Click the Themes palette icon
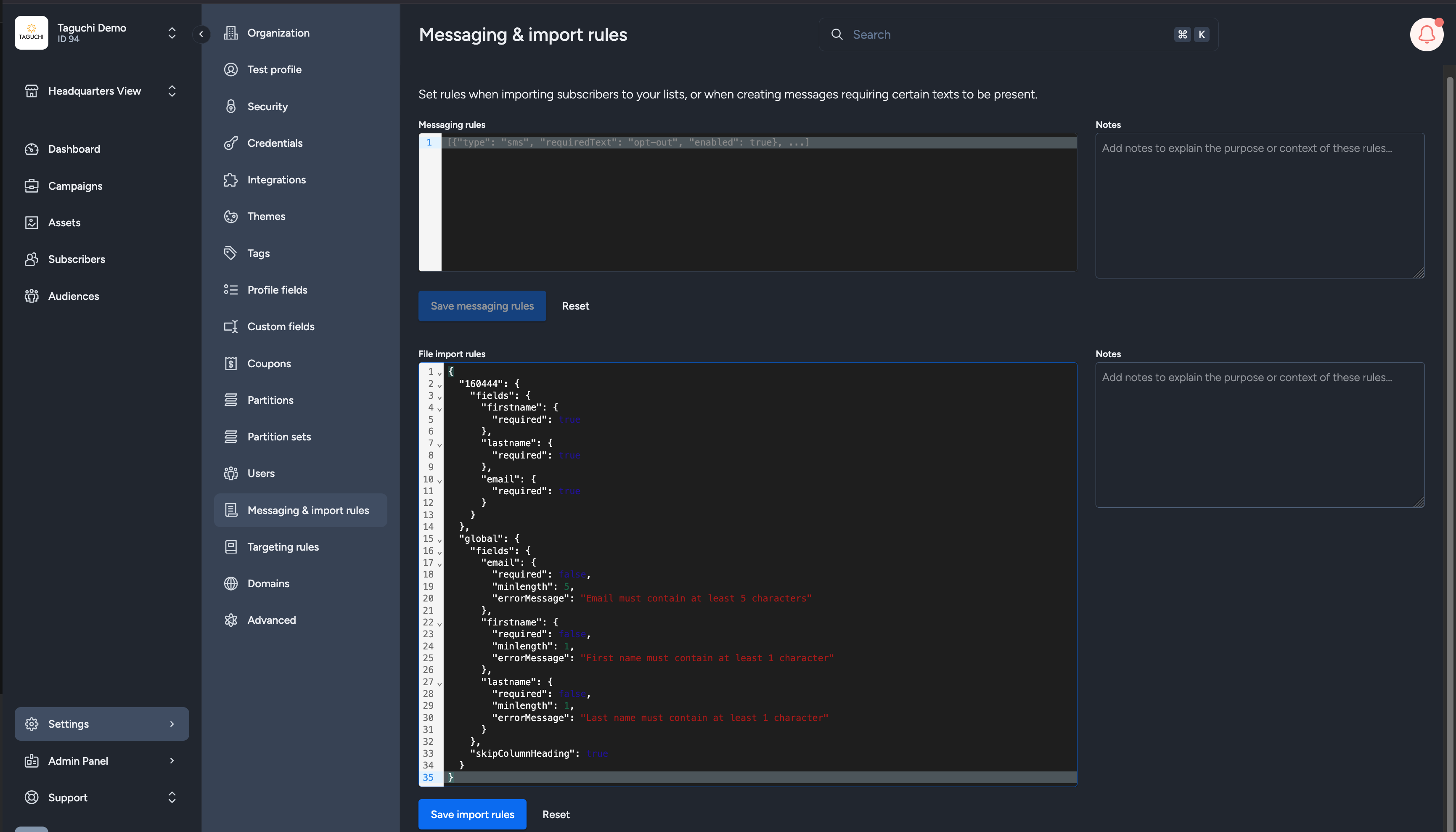The height and width of the screenshot is (832, 1456). 231,216
